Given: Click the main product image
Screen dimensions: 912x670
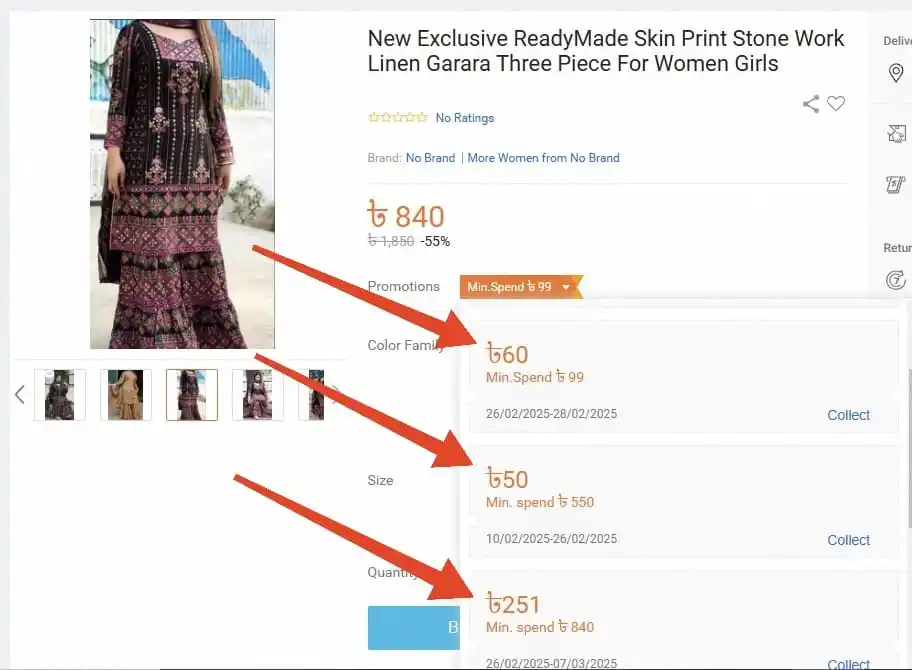Looking at the screenshot, I should [x=182, y=184].
